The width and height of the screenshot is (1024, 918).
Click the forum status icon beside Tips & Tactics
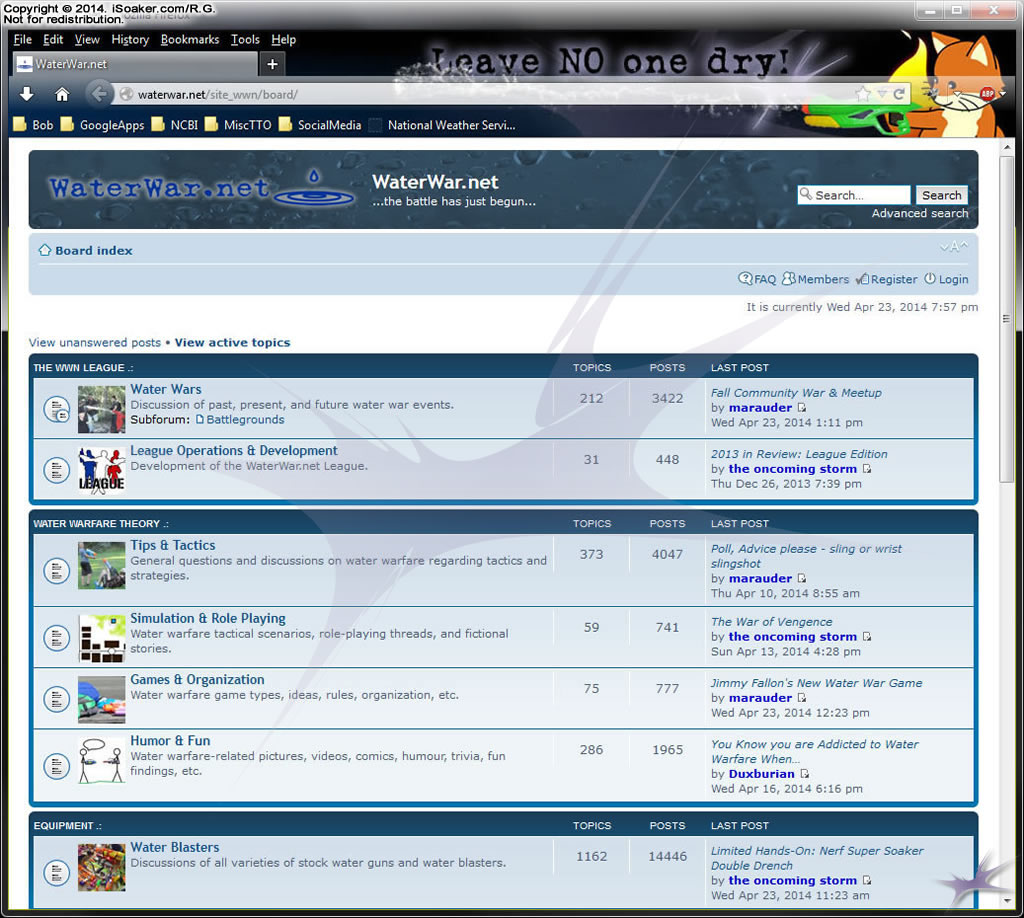56,571
